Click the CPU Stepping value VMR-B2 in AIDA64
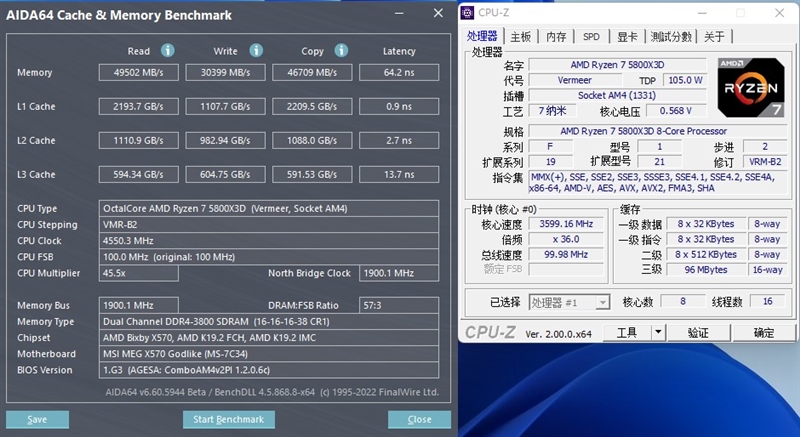Image resolution: width=800 pixels, height=437 pixels. pos(269,225)
